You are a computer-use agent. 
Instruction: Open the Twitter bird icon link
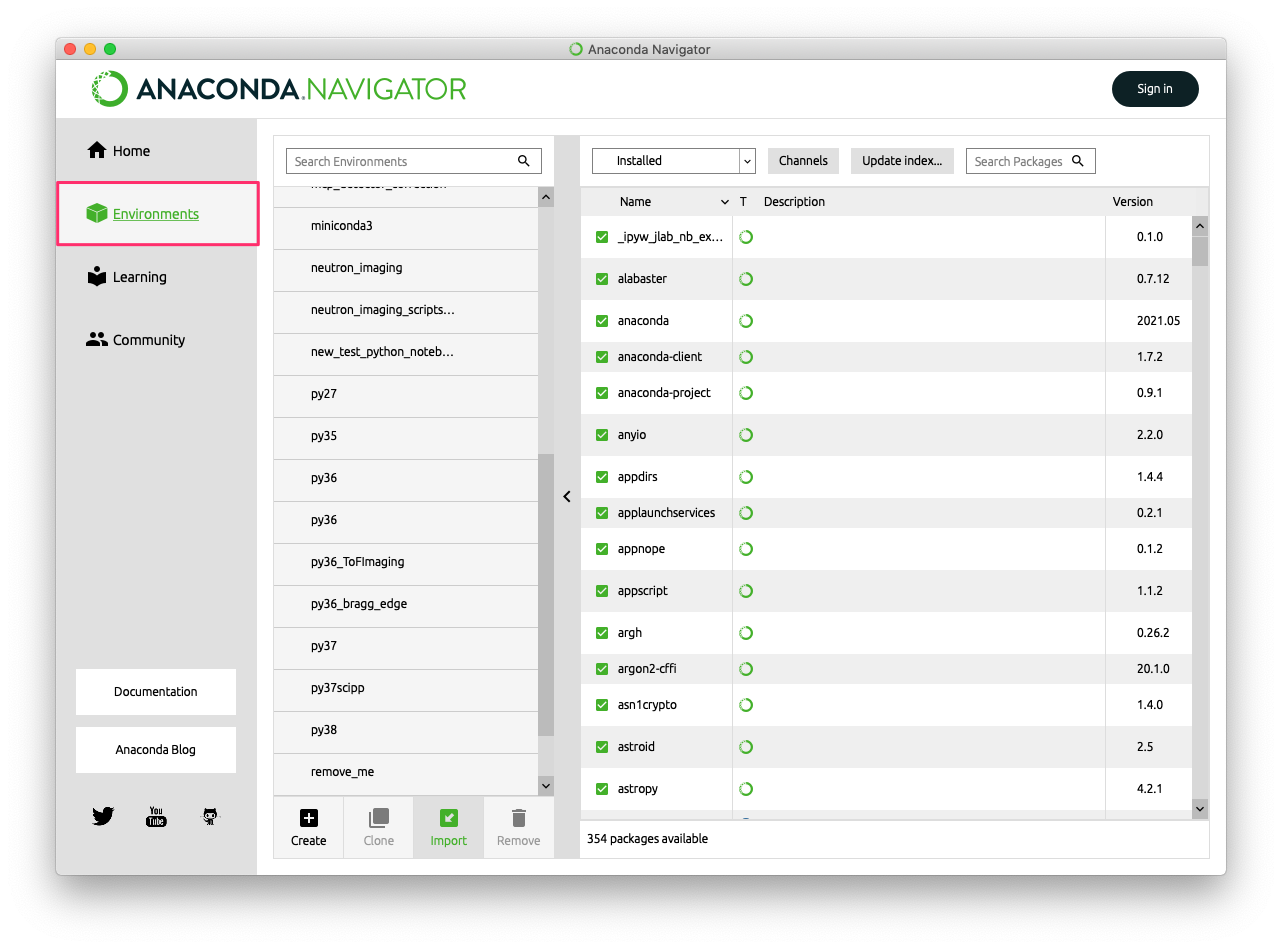103,817
